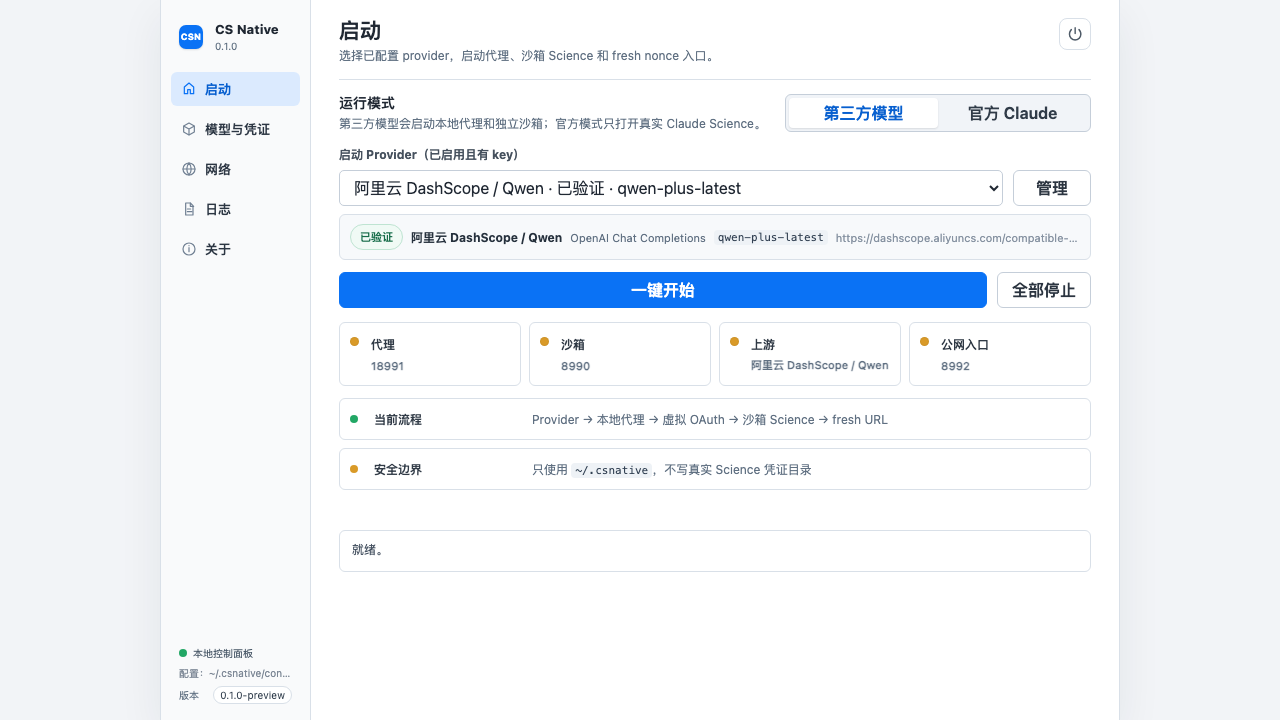This screenshot has width=1280, height=720.
Task: Switch run mode to 官方 Claude
Action: click(x=1012, y=113)
